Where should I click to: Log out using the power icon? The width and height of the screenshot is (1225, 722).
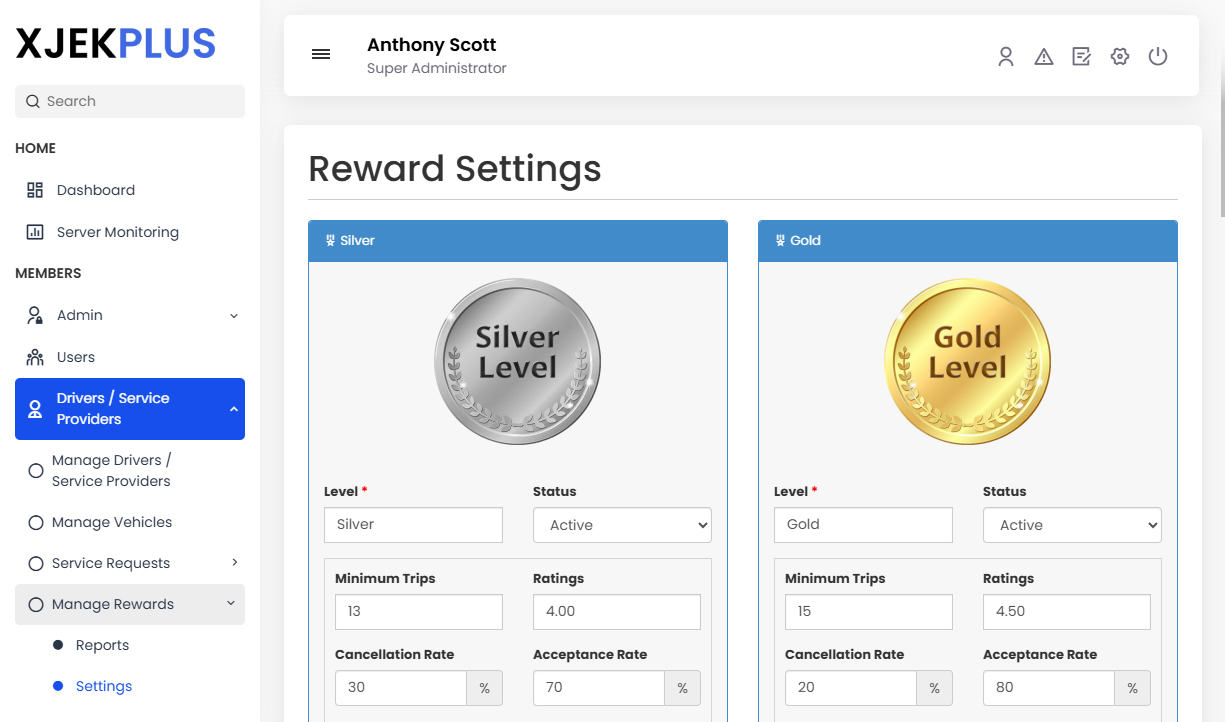pos(1157,57)
